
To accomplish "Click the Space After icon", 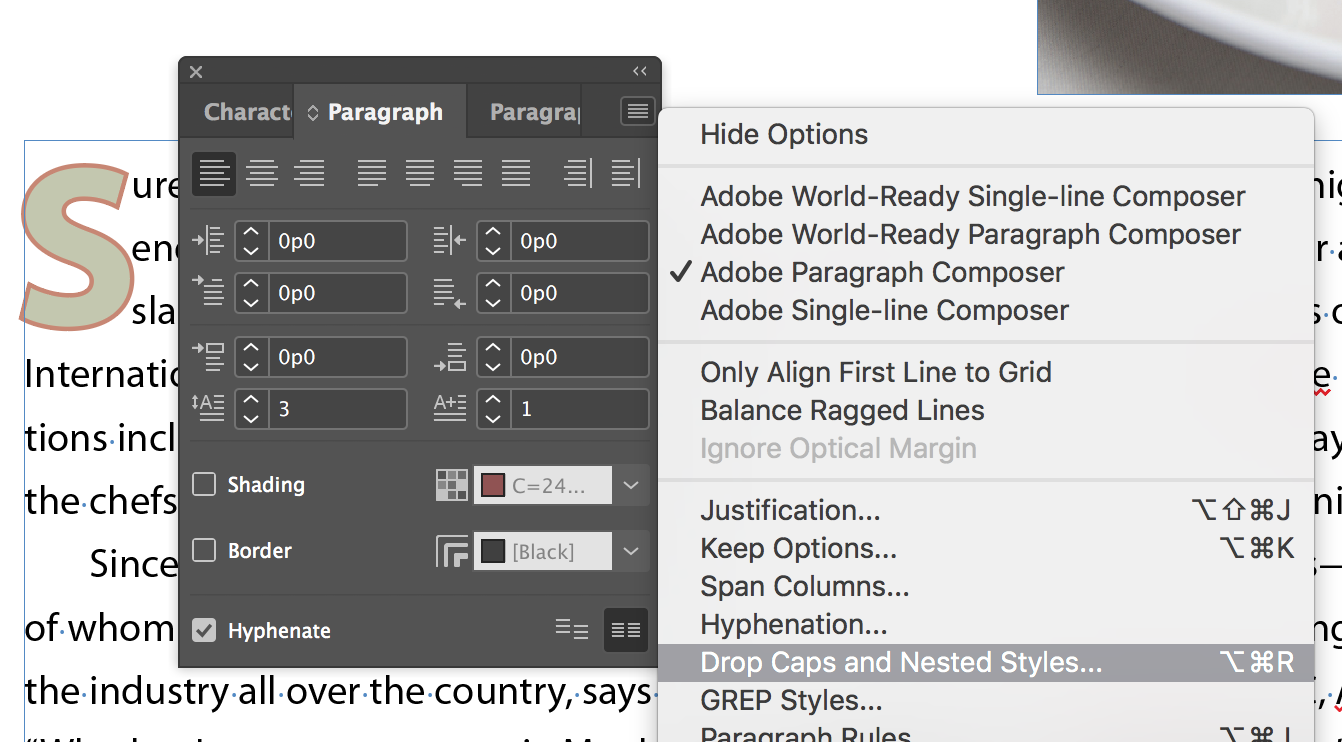I will (x=450, y=357).
